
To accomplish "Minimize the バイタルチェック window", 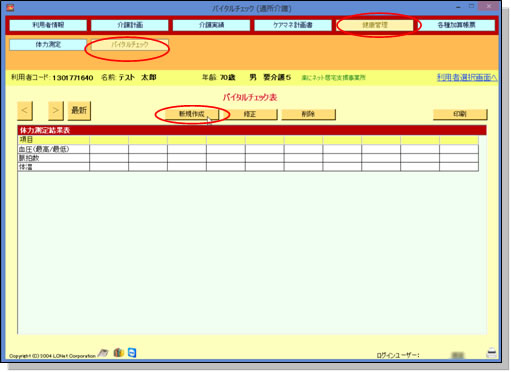I will tap(459, 7).
